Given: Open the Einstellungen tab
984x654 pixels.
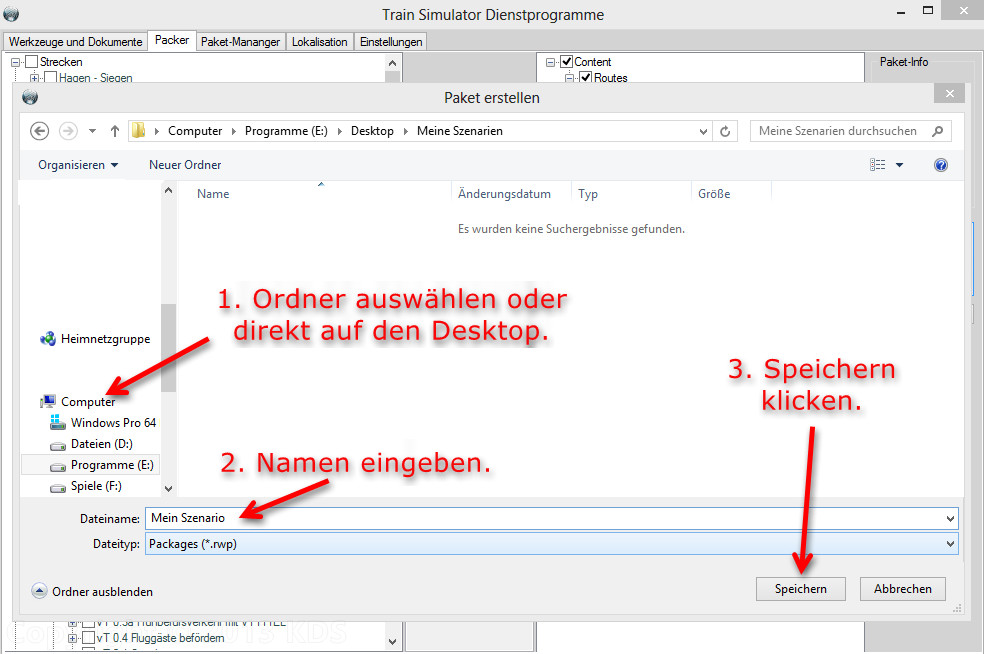Looking at the screenshot, I should click(391, 42).
